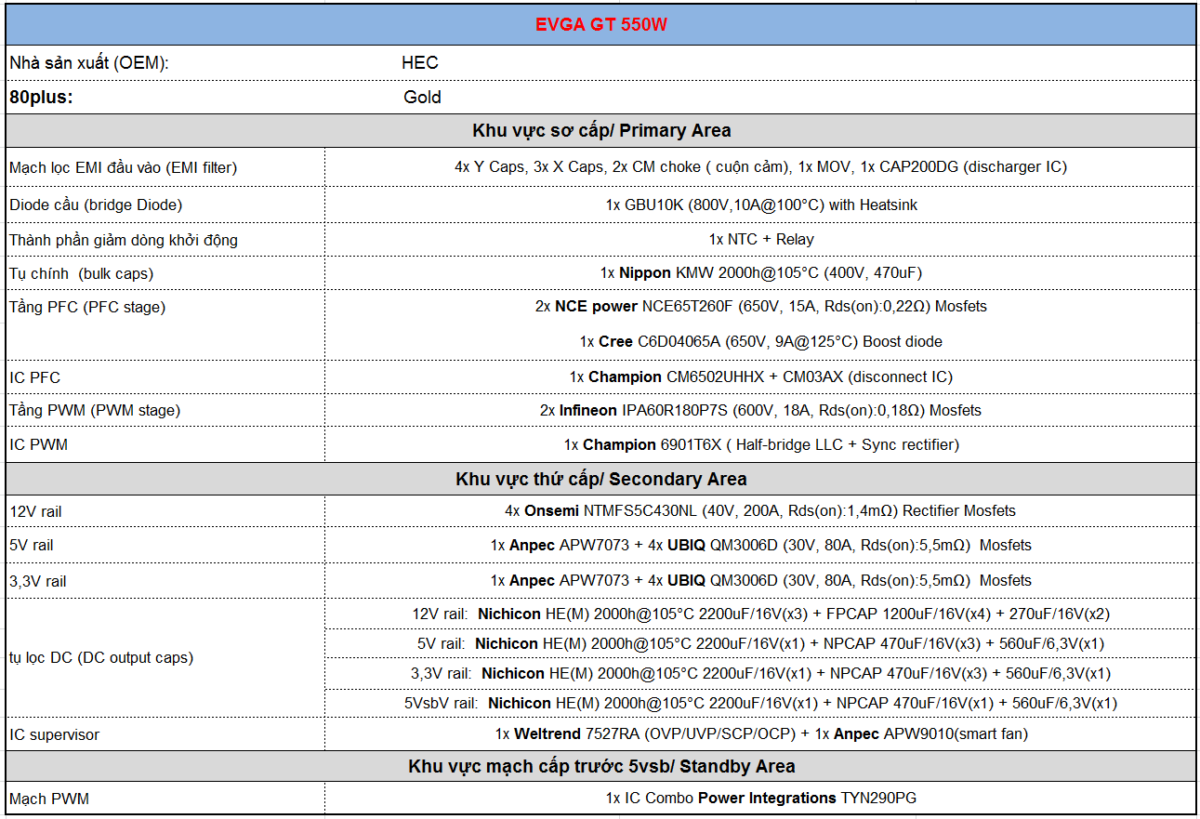Select the Onsemi NTMFS5C430NL rectifier cell
Screen dimensions: 1200x819
click(761, 511)
